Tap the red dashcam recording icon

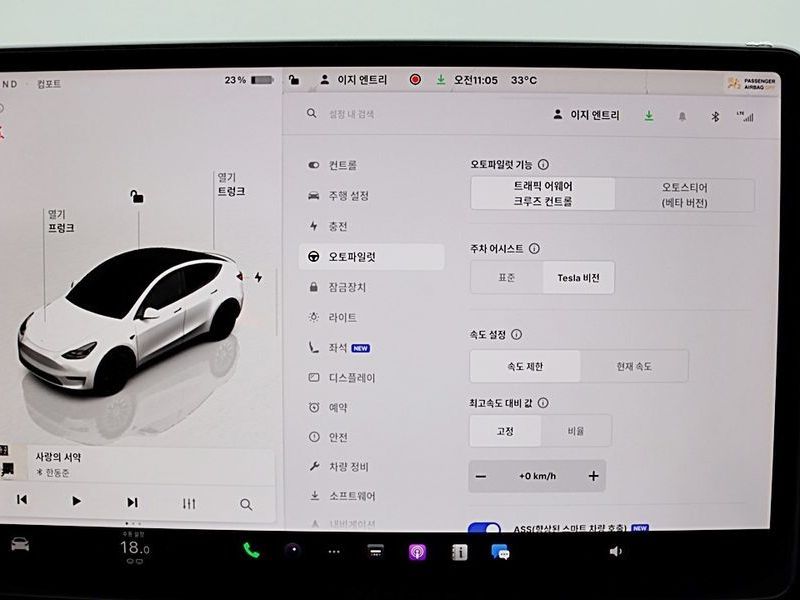pos(415,80)
